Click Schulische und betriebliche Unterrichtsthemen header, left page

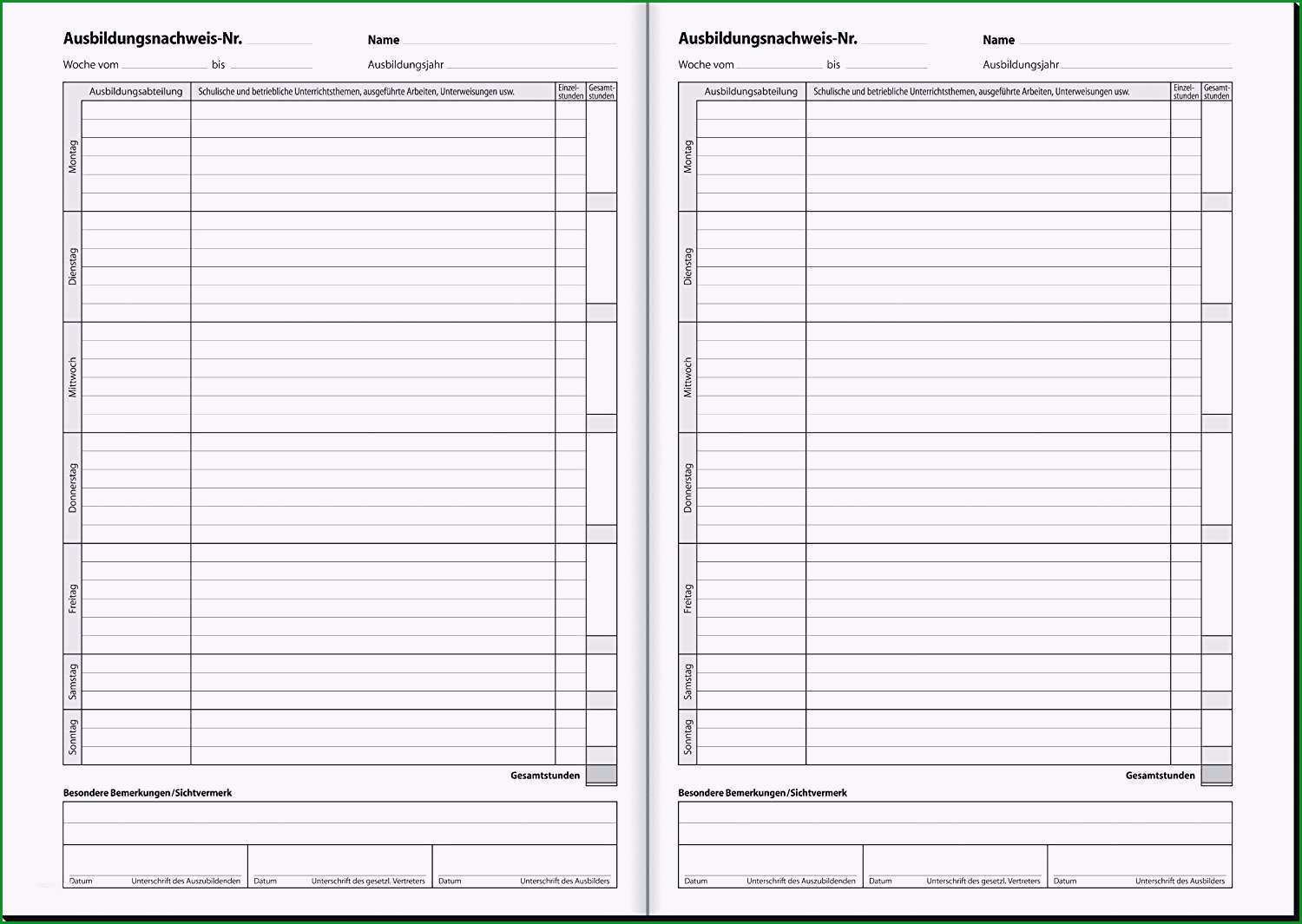tap(356, 91)
